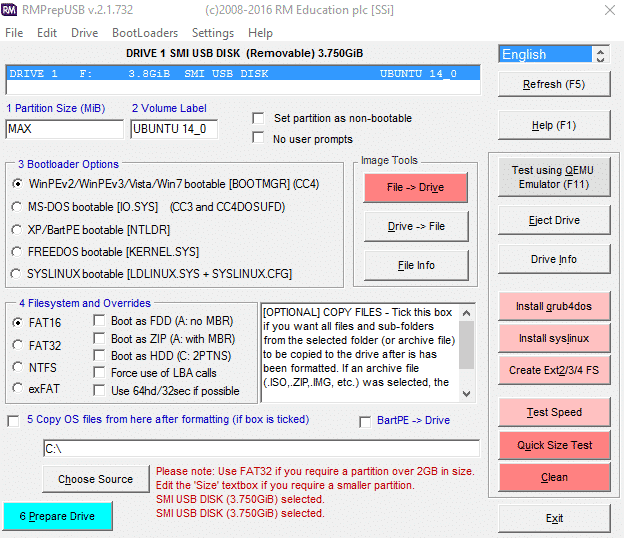624x538 pixels.
Task: Click the Partition Size input field
Action: [x=64, y=129]
